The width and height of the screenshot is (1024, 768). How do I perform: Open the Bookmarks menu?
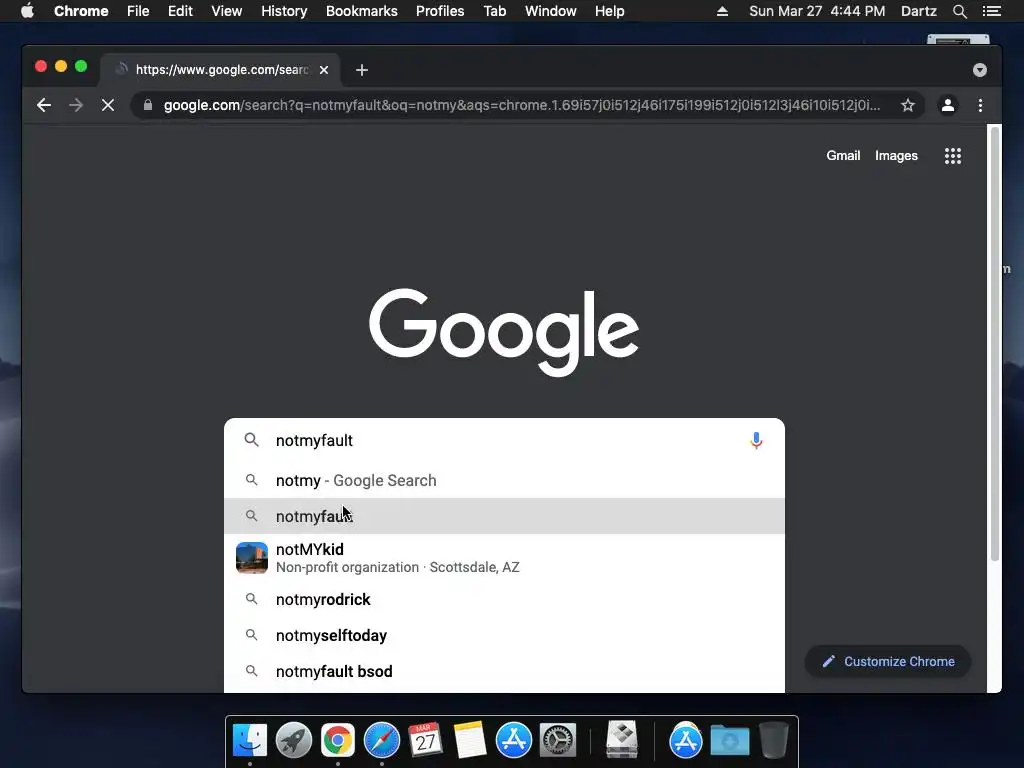point(362,11)
